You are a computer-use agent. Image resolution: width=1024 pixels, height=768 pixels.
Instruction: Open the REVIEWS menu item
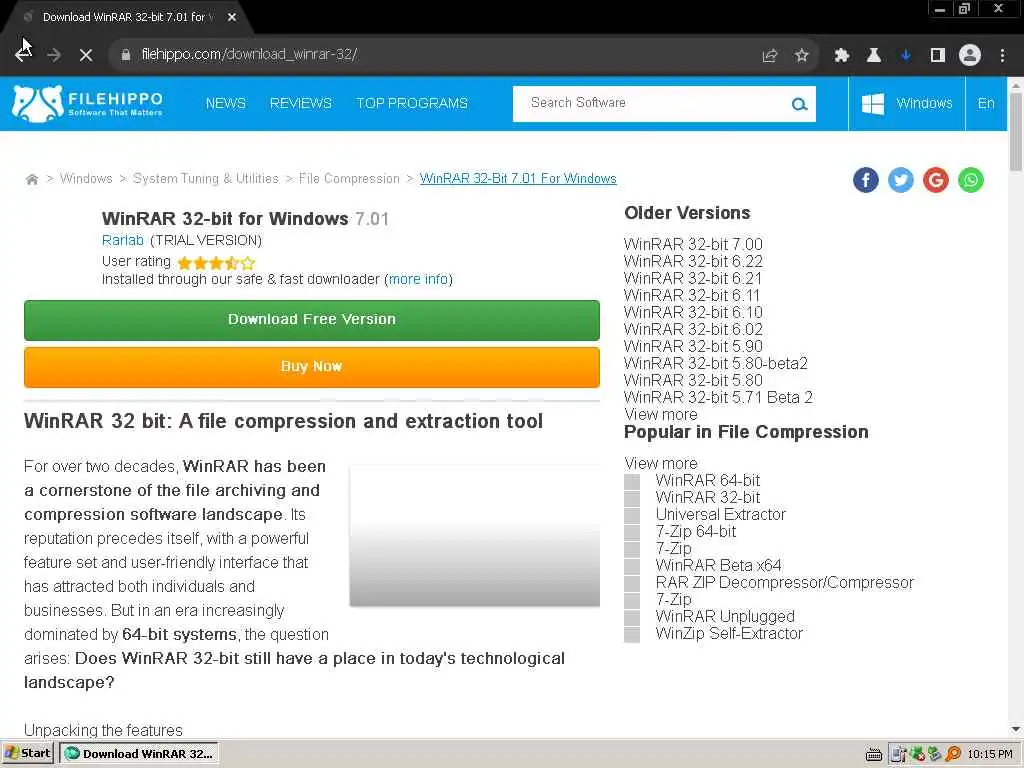click(300, 103)
